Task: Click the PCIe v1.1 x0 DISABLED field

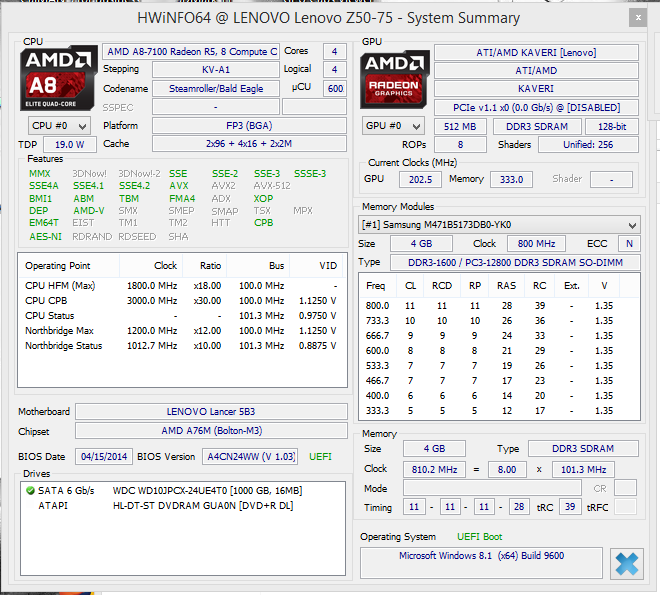Action: point(536,108)
